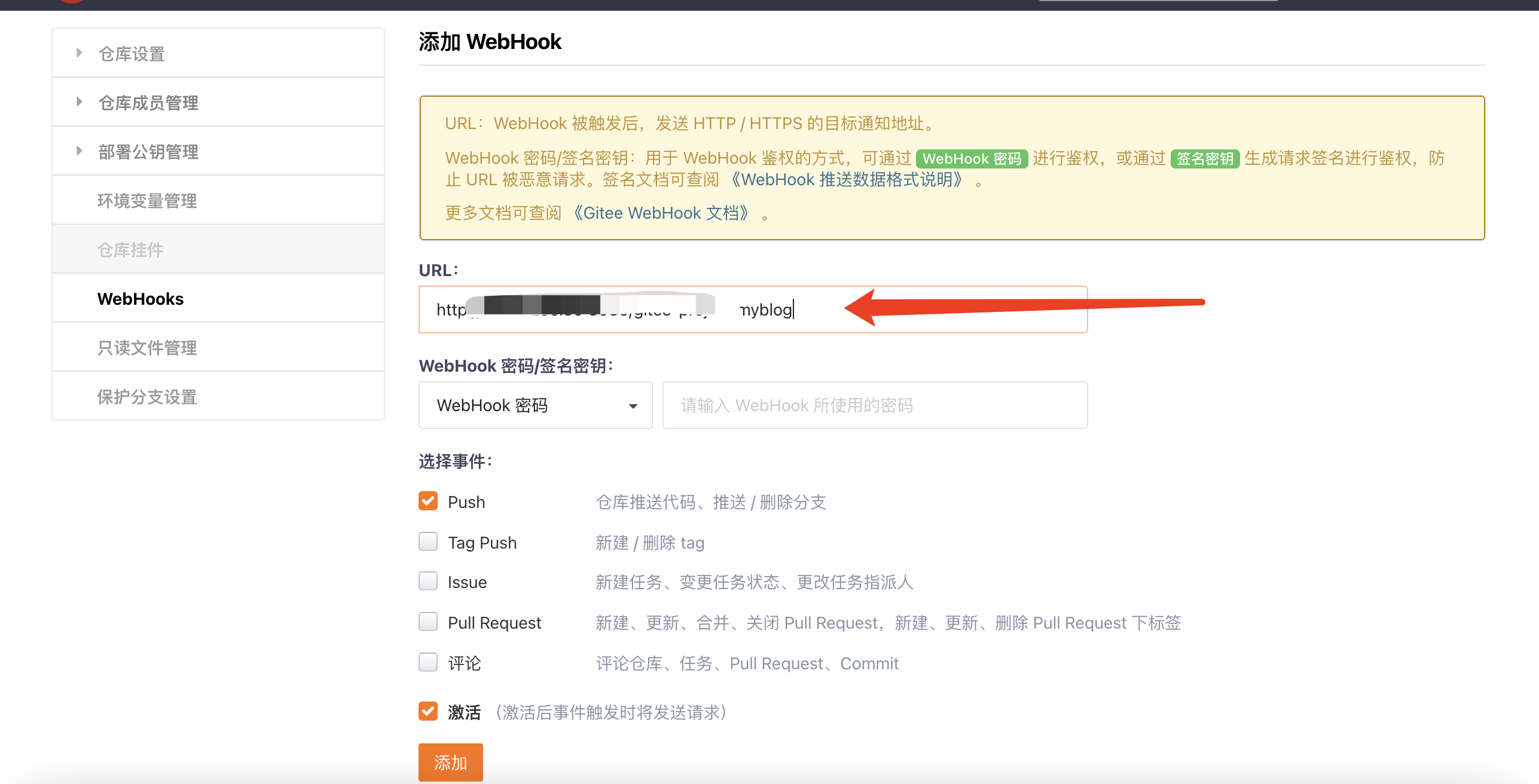This screenshot has width=1539, height=784.
Task: Check the 评论 event checkbox
Action: 428,662
